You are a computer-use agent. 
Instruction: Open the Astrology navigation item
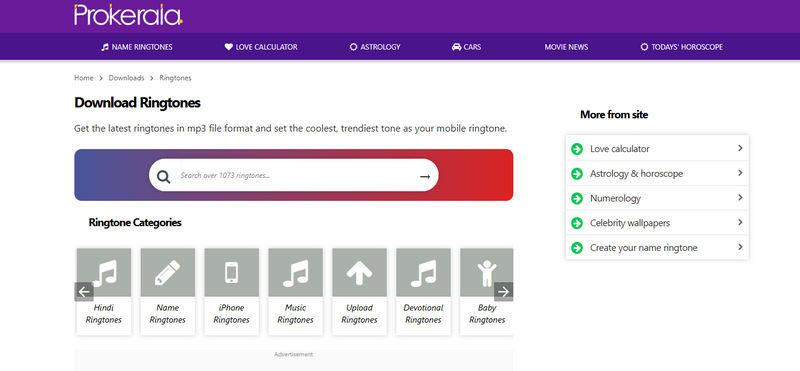click(375, 47)
